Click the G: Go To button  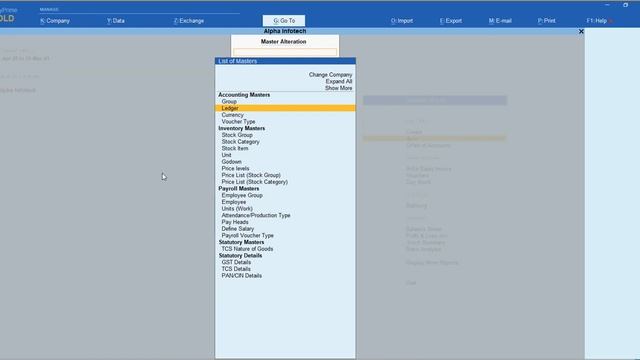(x=284, y=21)
